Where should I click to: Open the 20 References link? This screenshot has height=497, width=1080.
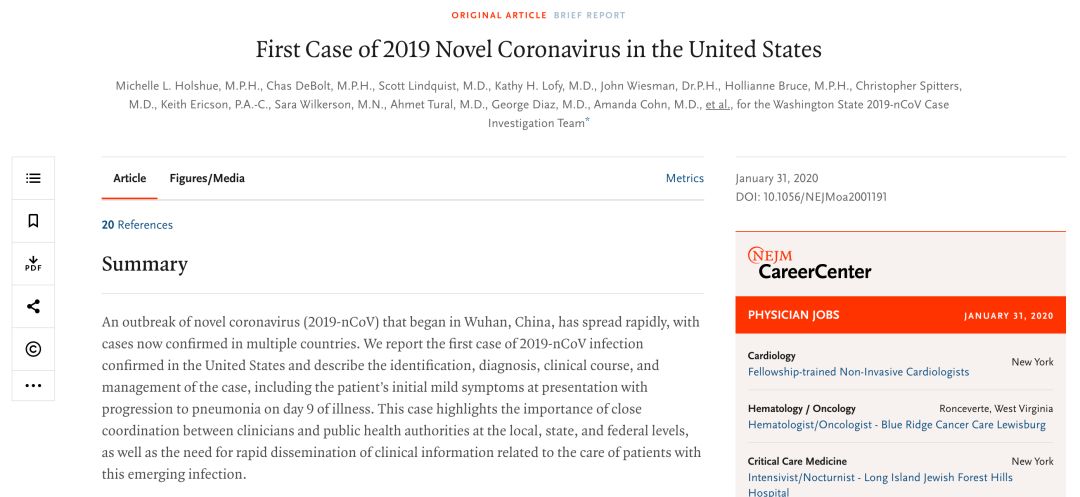(x=137, y=225)
